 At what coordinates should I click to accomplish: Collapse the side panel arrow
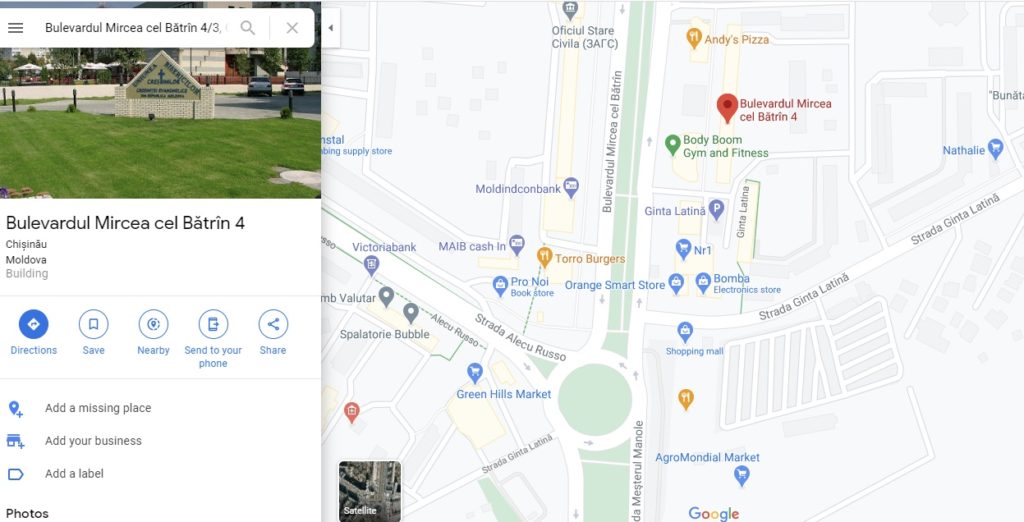pos(330,27)
